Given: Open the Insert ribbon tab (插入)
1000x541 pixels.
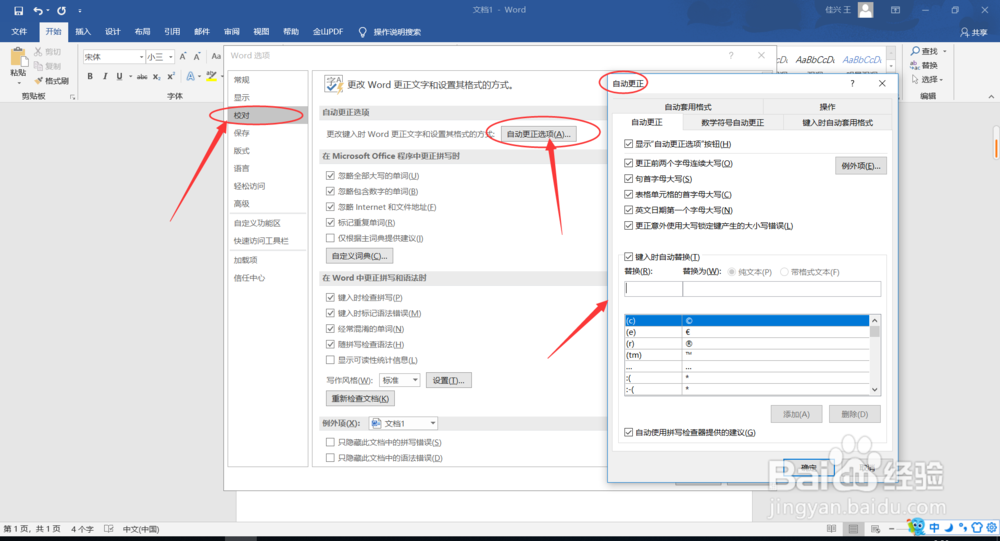Looking at the screenshot, I should click(x=83, y=32).
